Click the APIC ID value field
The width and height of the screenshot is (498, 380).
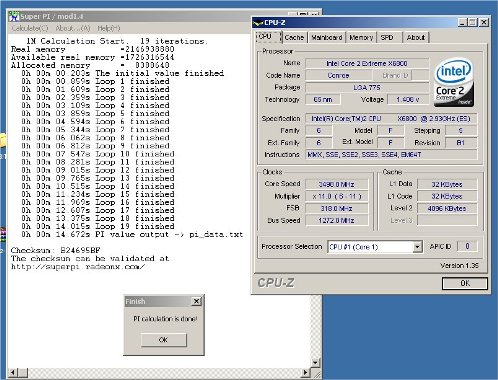pos(467,247)
